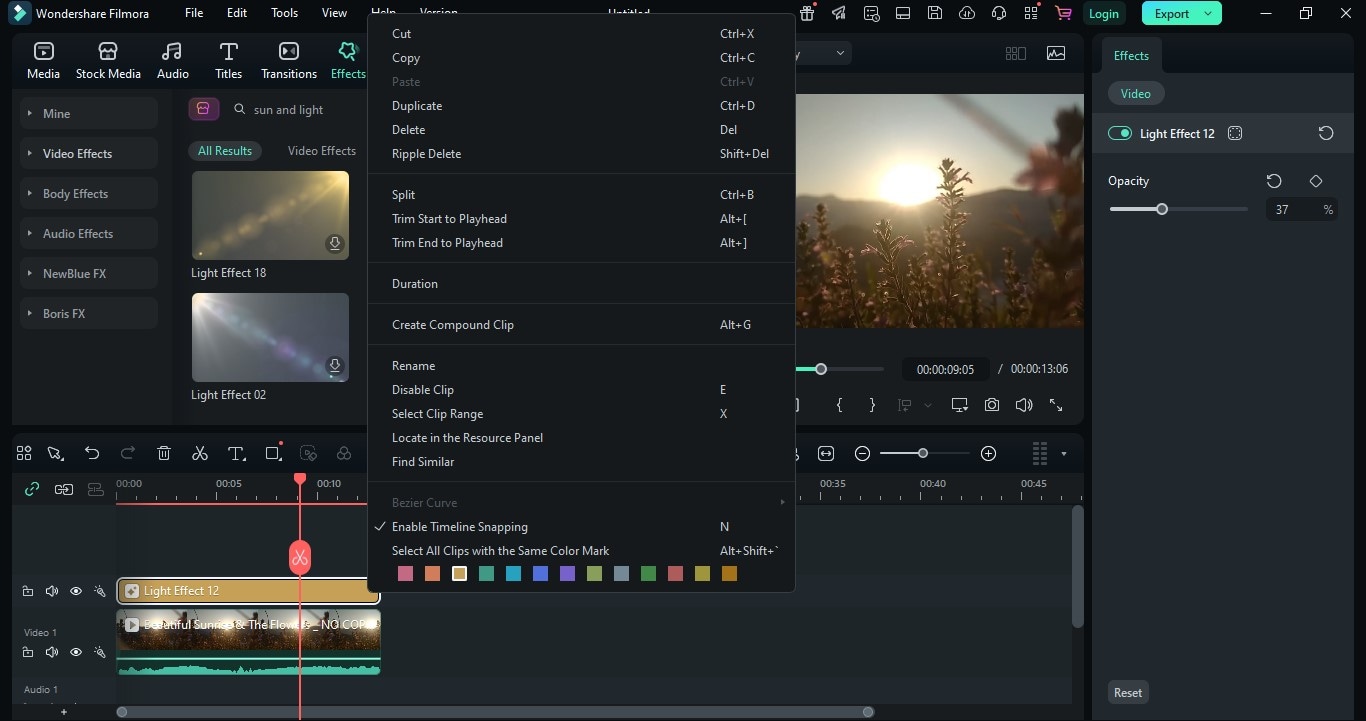Screen dimensions: 1366x721
Task: Click the zoom in plus icon
Action: (x=988, y=453)
